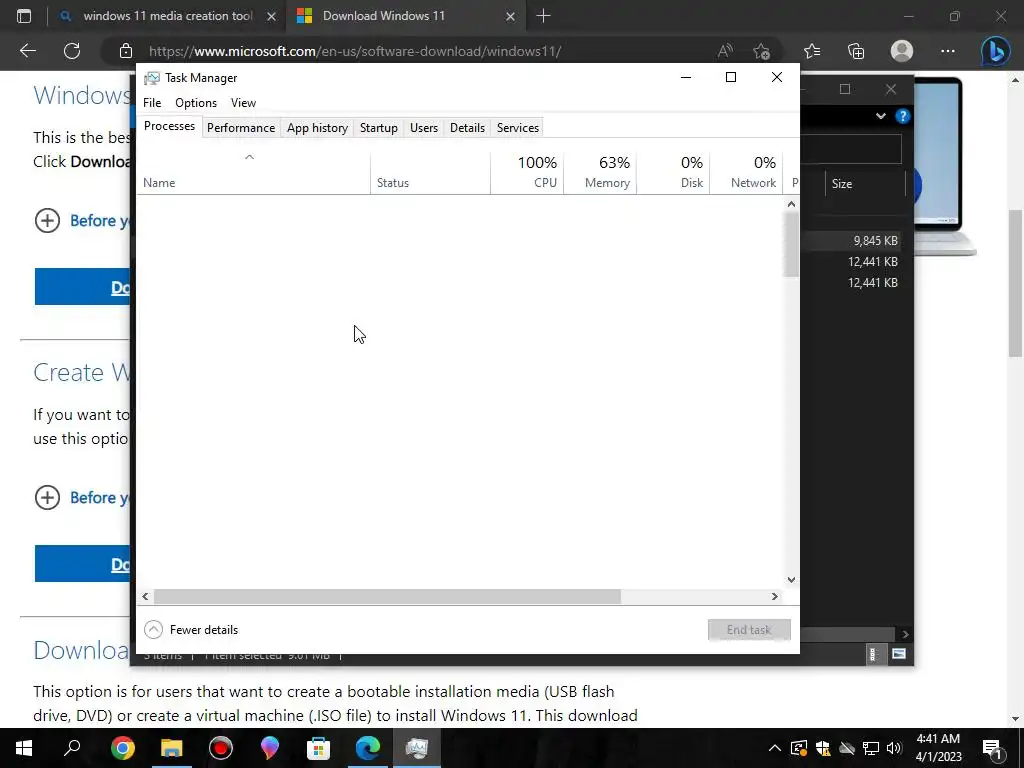Switch File Explorer to large icons view
This screenshot has width=1024, height=768.
[x=899, y=654]
